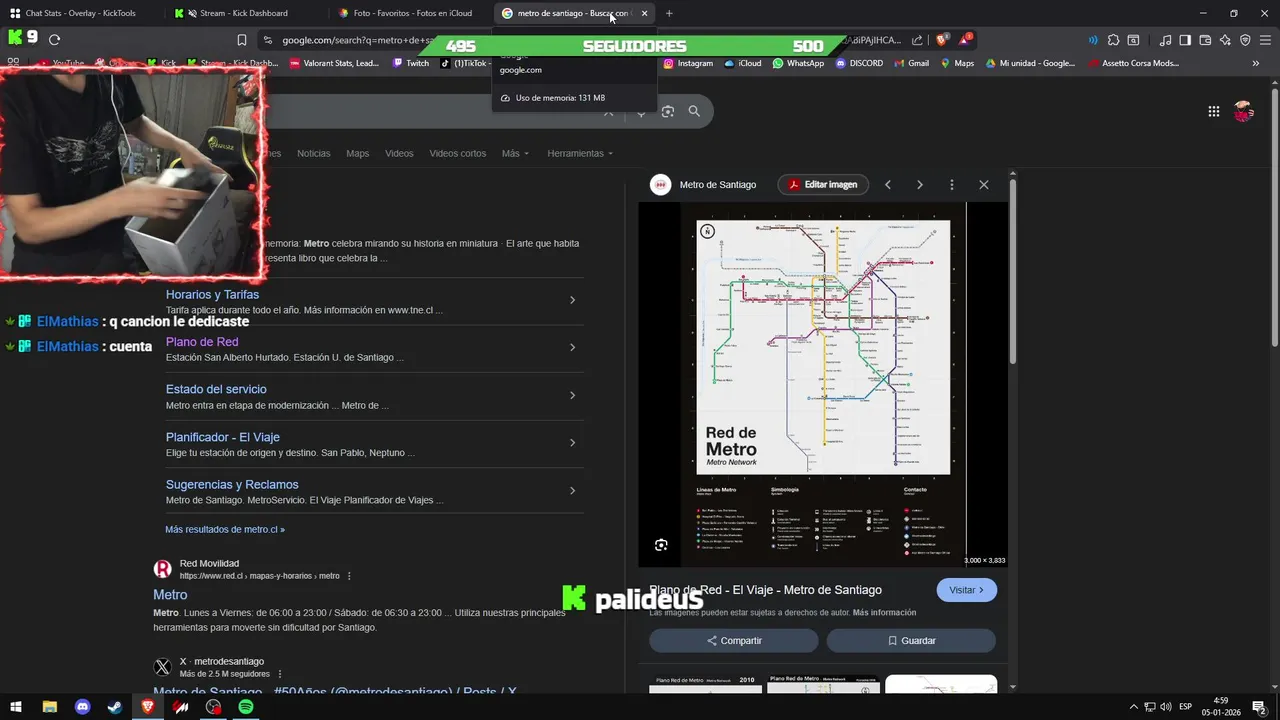The image size is (1280, 720).
Task: Expand the Más filter dropdown
Action: (515, 153)
